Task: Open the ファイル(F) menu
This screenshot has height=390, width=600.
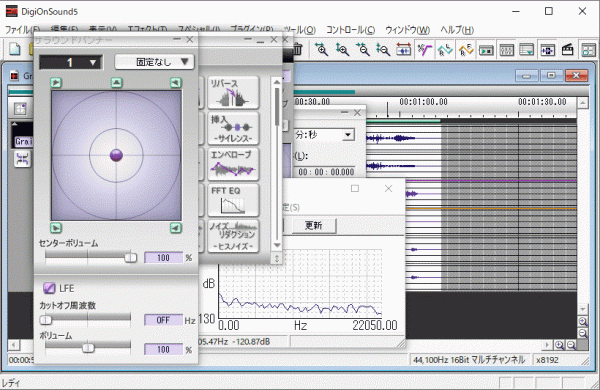Action: (x=22, y=30)
